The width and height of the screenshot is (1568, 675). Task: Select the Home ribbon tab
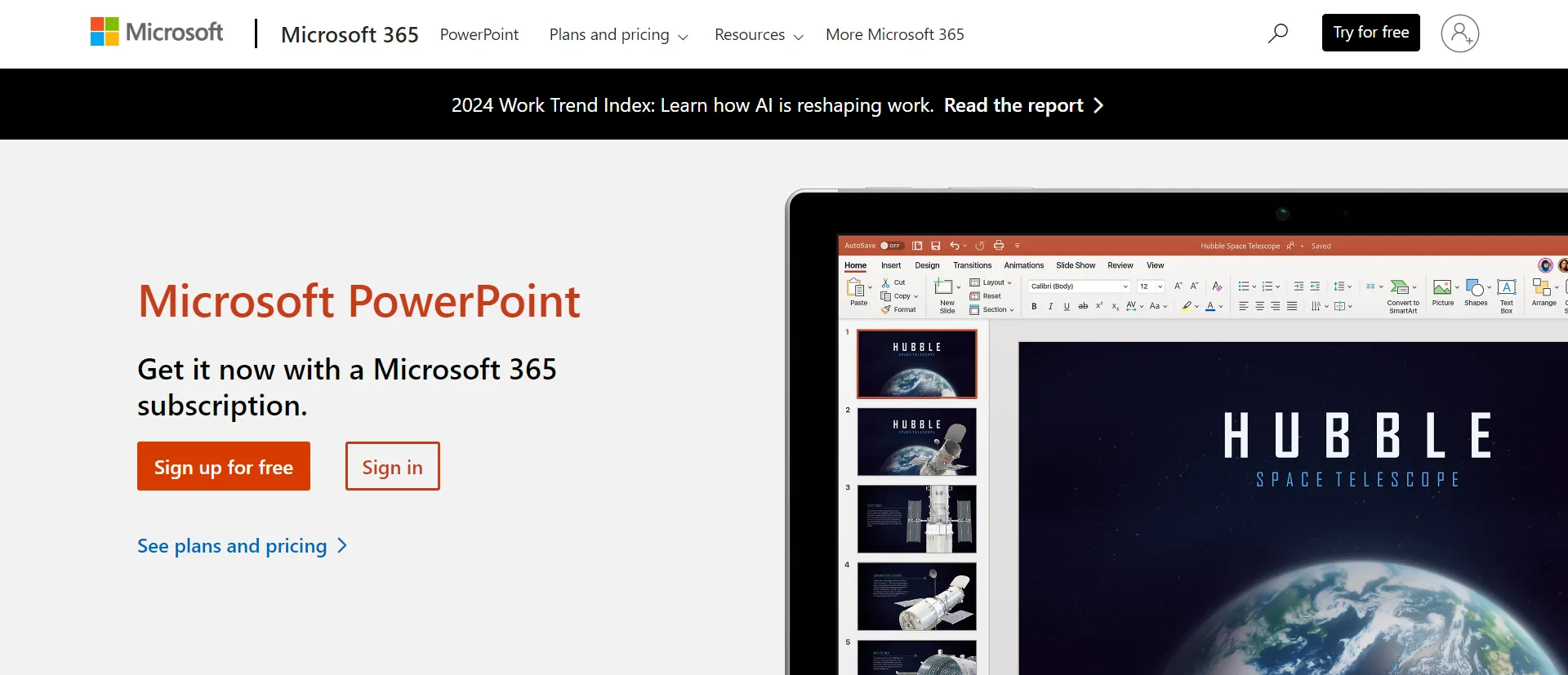[x=855, y=265]
